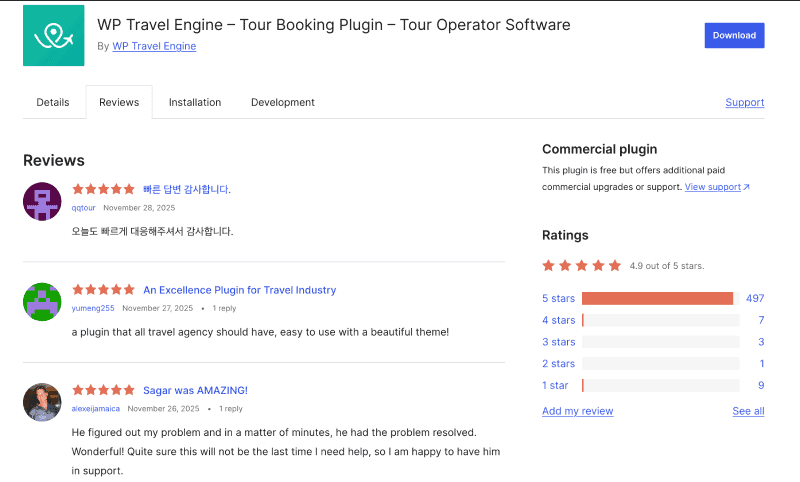Filter reviews by 2 stars
Screen dimensions: 800x482
point(558,363)
